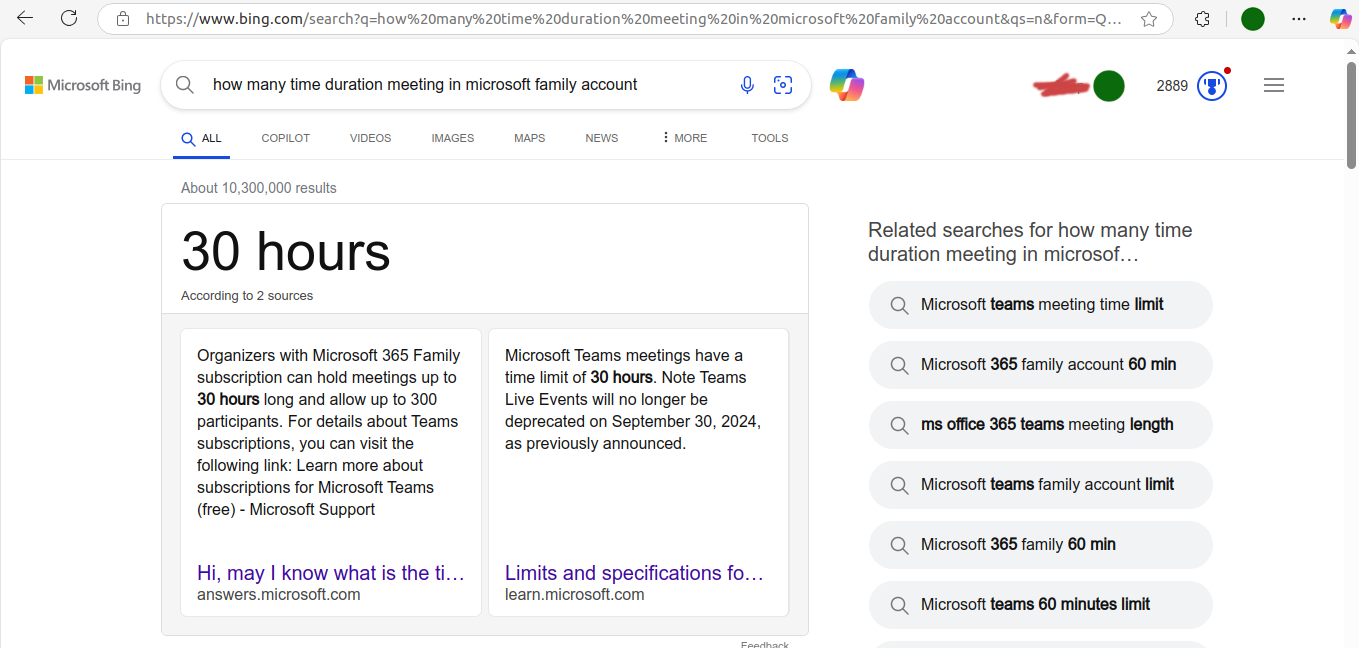Image resolution: width=1359 pixels, height=648 pixels.
Task: Click the answers.microsoft.com source text
Action: 279,595
